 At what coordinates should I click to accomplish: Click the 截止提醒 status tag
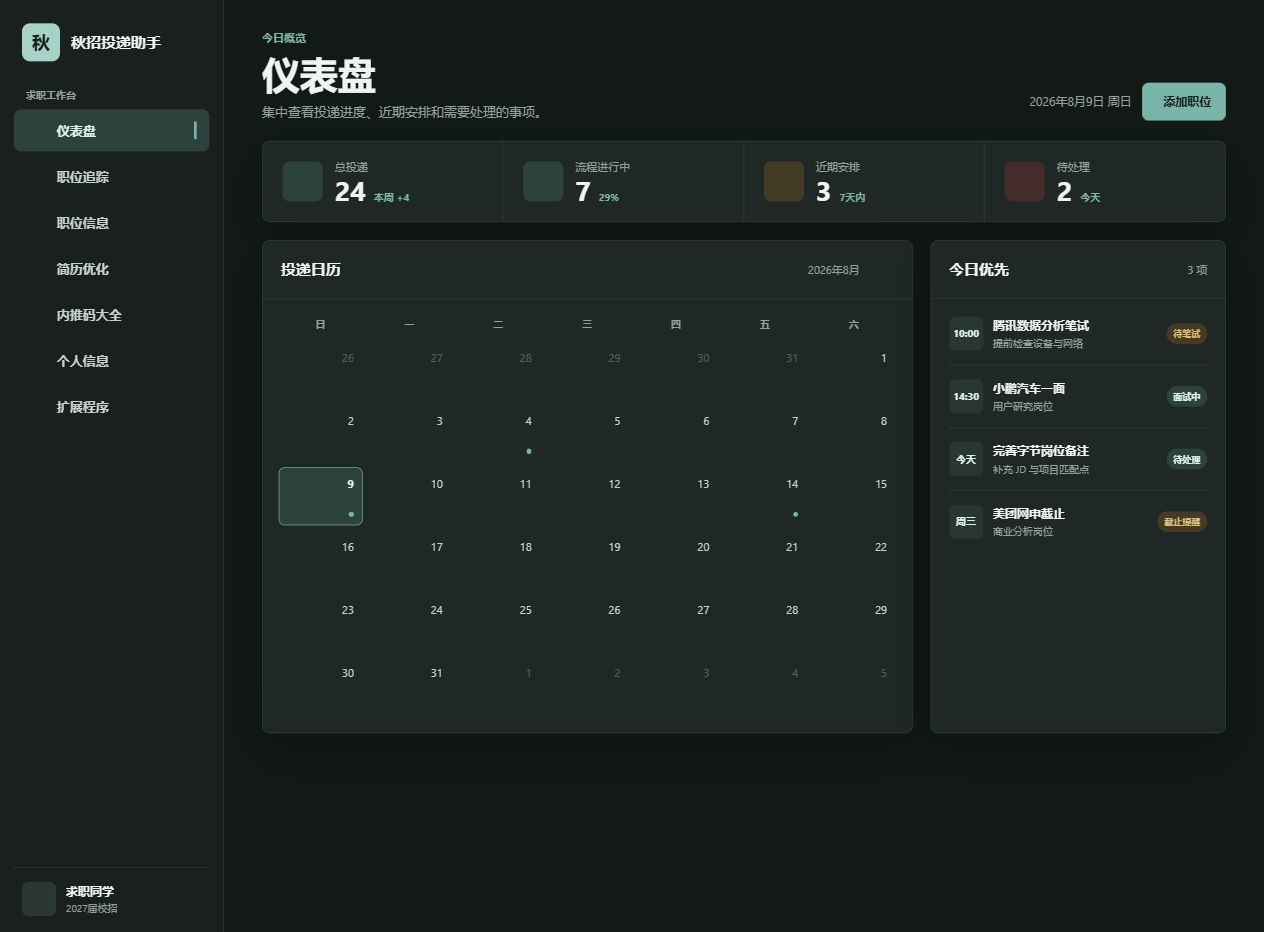(x=1183, y=522)
